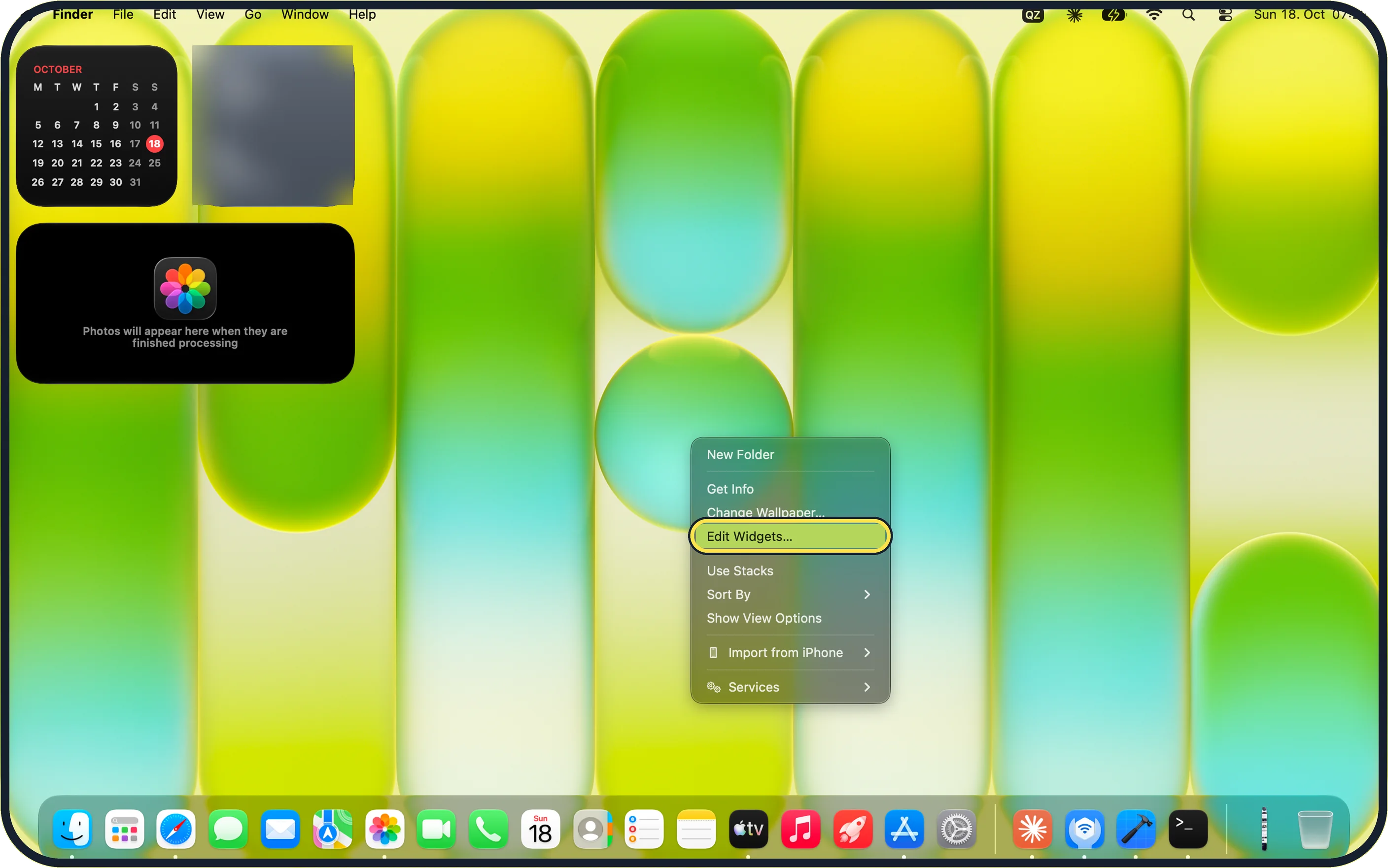Expand the Import from iPhone submenu
1388x868 pixels.
(x=790, y=653)
